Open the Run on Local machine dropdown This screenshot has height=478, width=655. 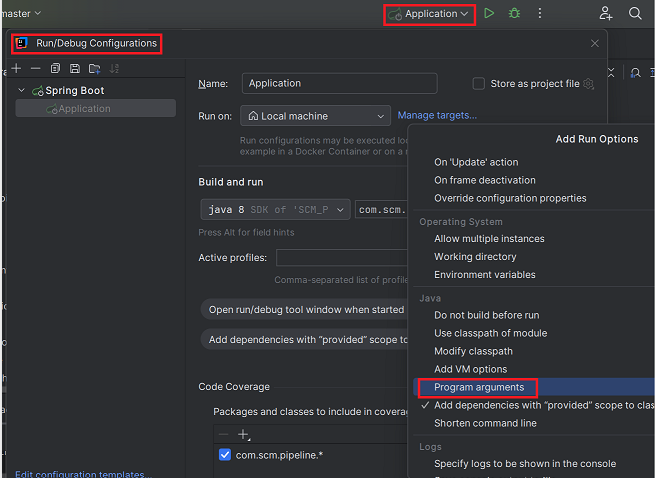point(315,116)
